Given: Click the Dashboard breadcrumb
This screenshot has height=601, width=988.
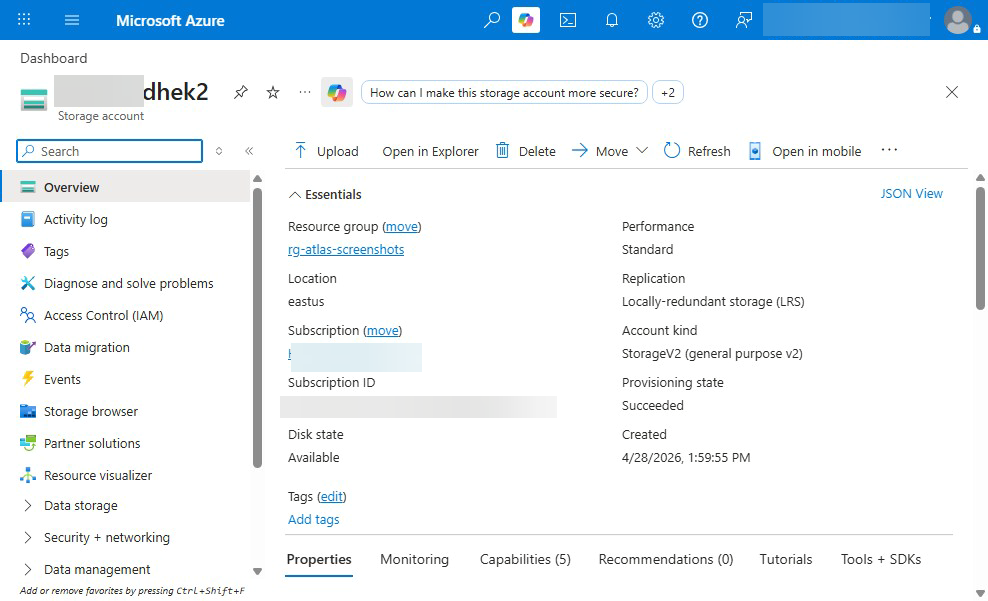Looking at the screenshot, I should tap(54, 59).
